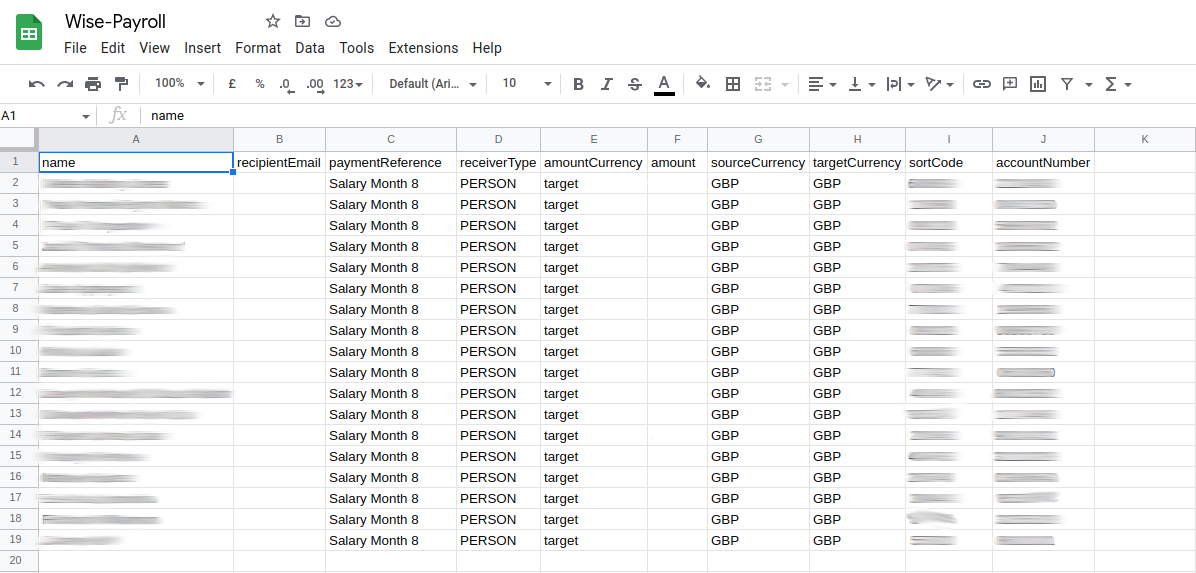
Task: Open the text wrapping dropdown
Action: [x=901, y=84]
